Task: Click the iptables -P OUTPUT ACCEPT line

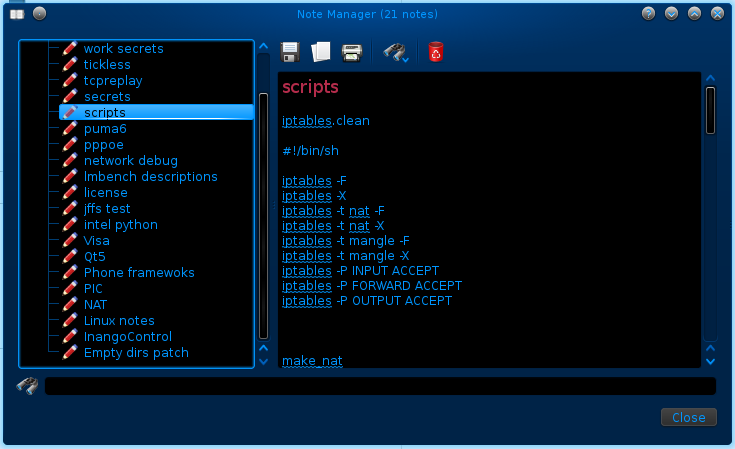Action: tap(367, 301)
